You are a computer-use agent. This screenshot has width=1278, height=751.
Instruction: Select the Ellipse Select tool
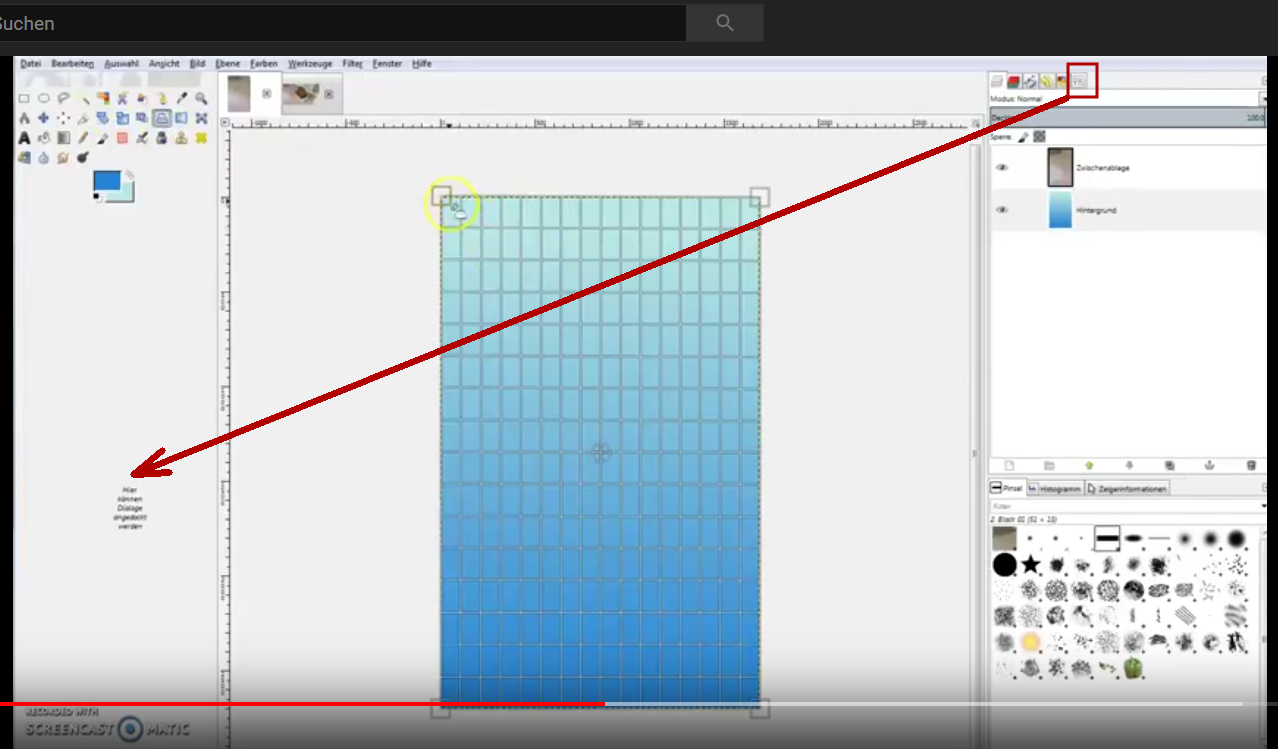[x=44, y=98]
